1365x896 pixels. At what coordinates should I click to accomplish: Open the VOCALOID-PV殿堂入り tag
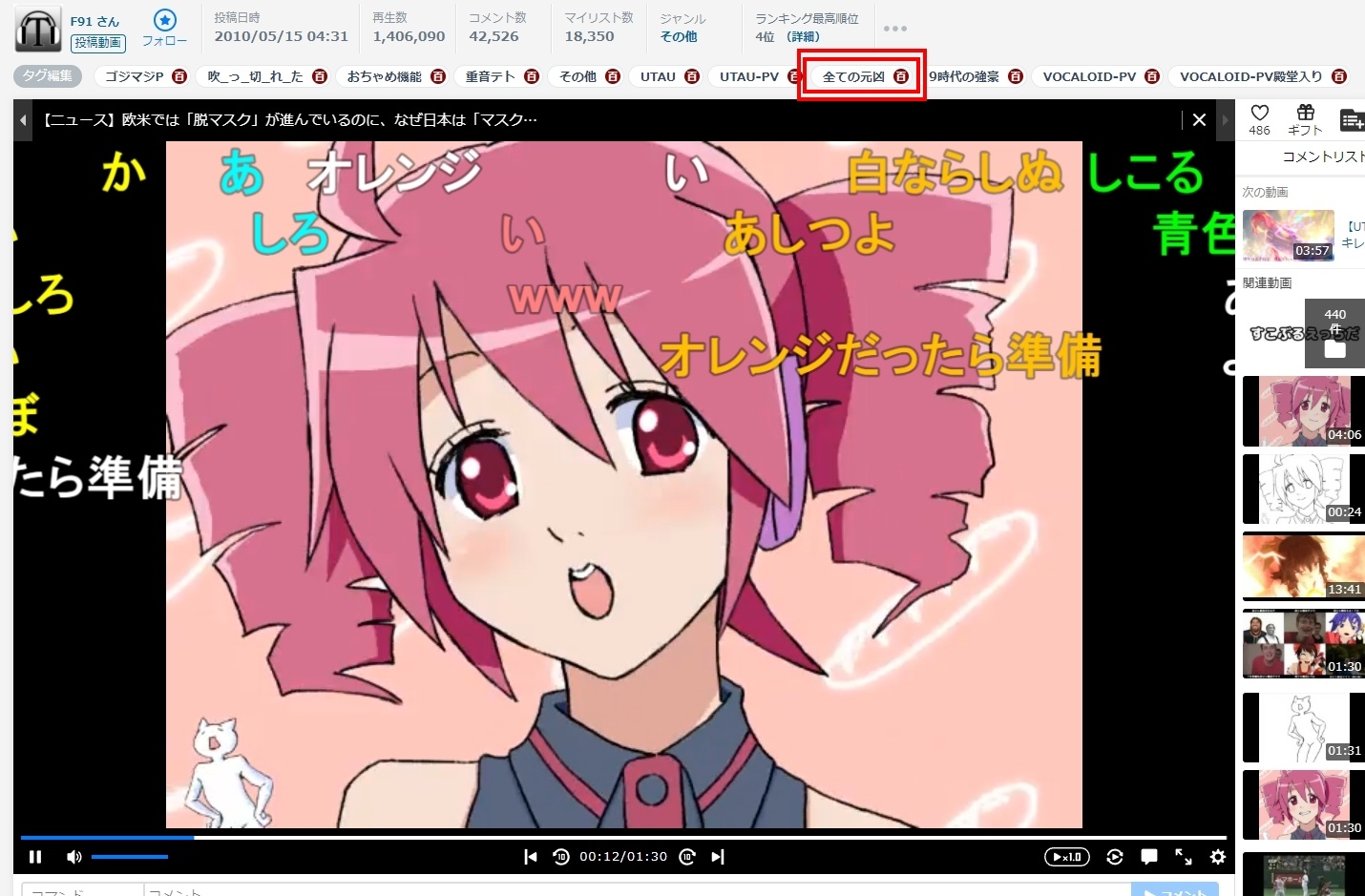pos(1251,76)
